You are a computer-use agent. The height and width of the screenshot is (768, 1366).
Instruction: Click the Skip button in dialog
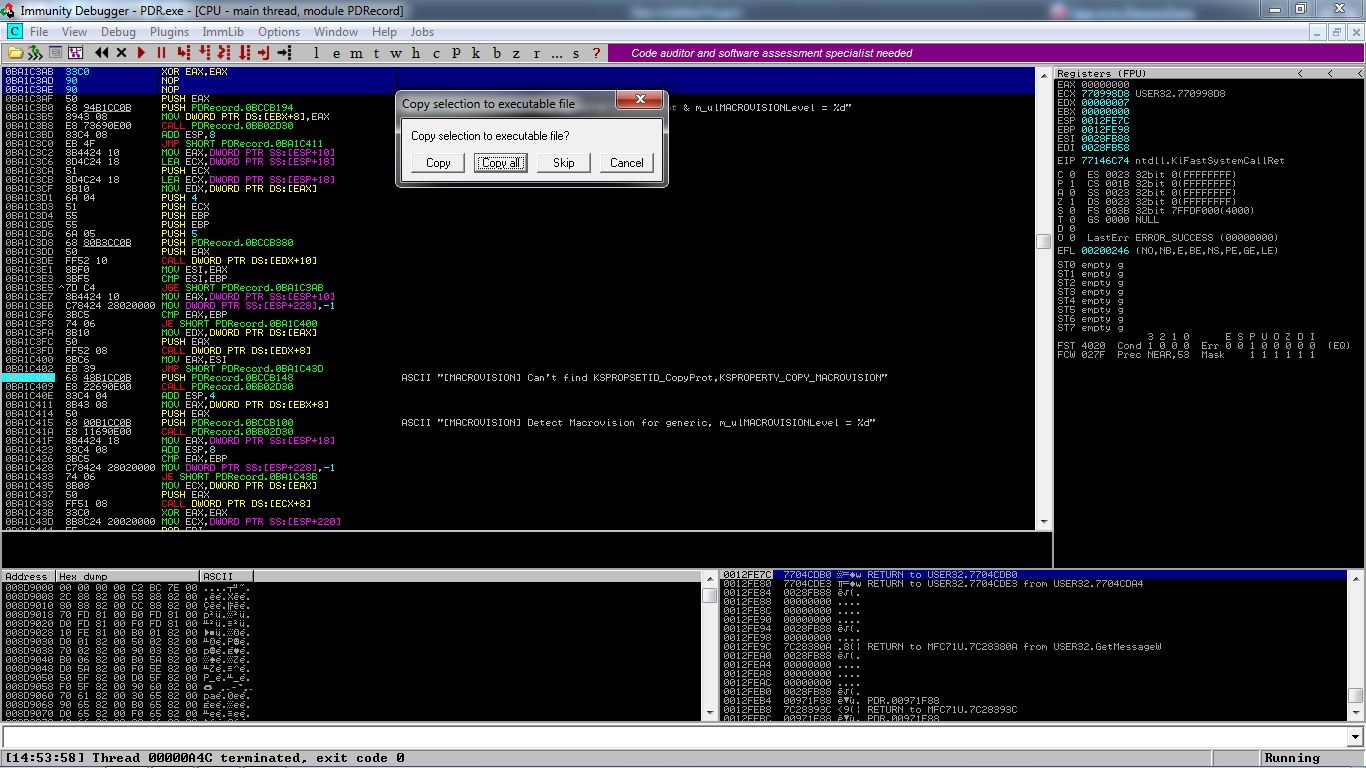pyautogui.click(x=564, y=163)
